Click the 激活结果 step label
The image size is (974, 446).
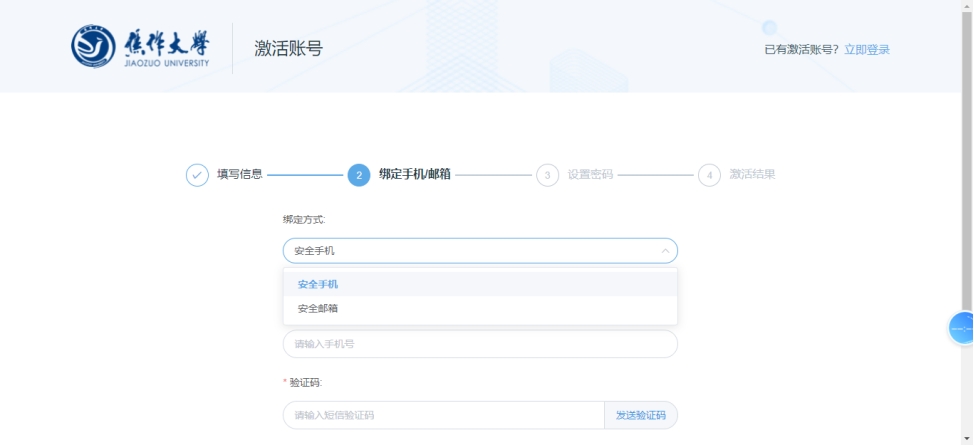tap(752, 174)
